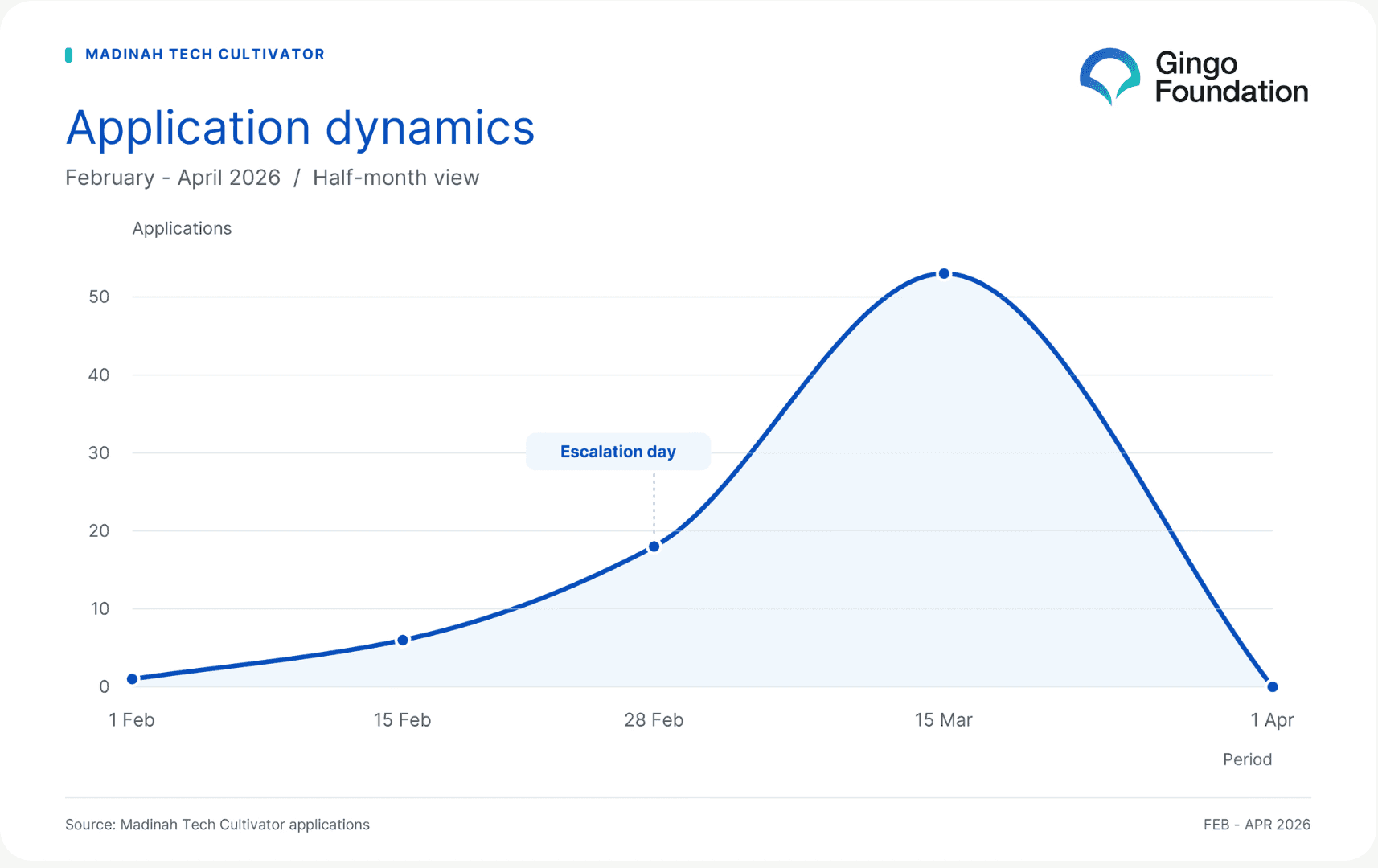
Task: Click the Gingo Foundation wordmark
Action: 1232,77
